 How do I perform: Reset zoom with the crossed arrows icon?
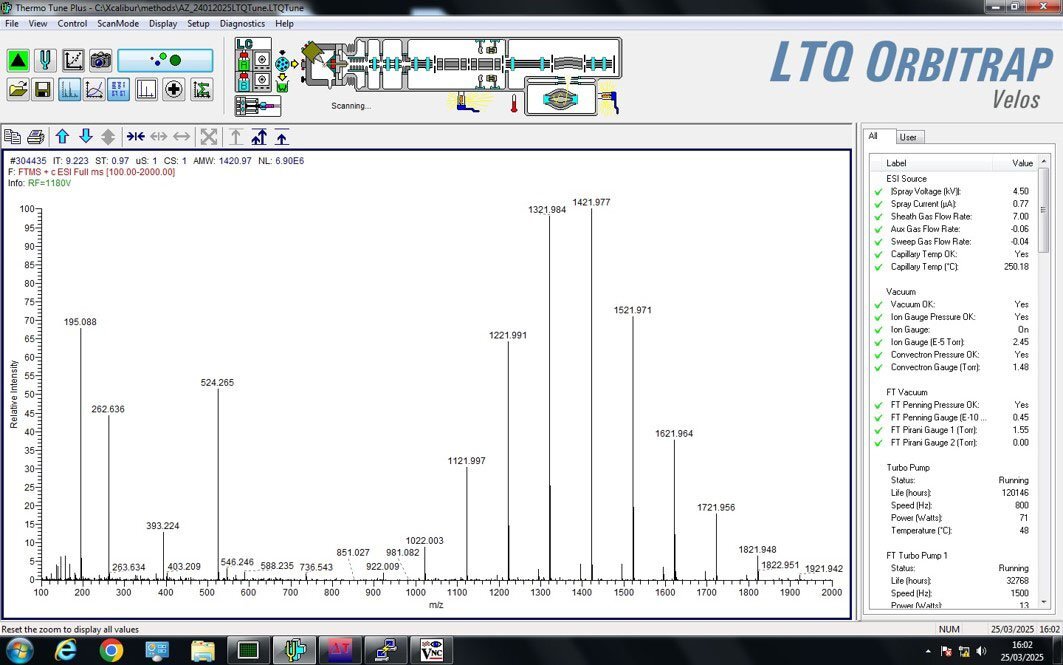(x=209, y=137)
